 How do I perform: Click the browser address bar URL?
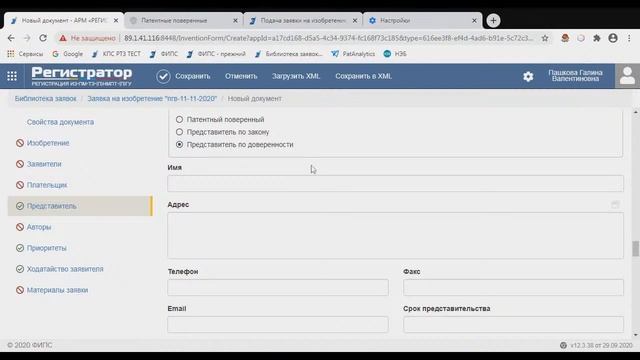[329, 38]
